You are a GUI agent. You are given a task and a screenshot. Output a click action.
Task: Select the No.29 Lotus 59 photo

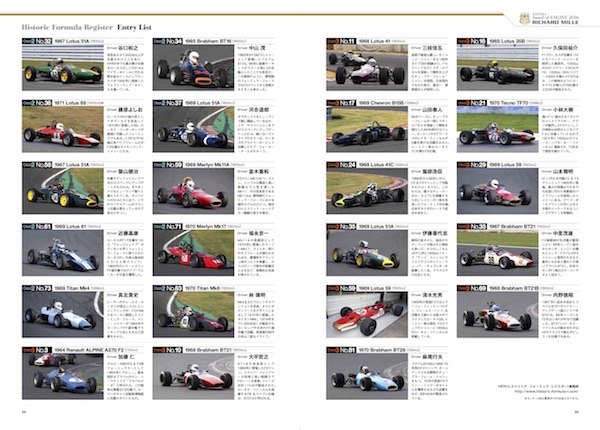click(497, 191)
